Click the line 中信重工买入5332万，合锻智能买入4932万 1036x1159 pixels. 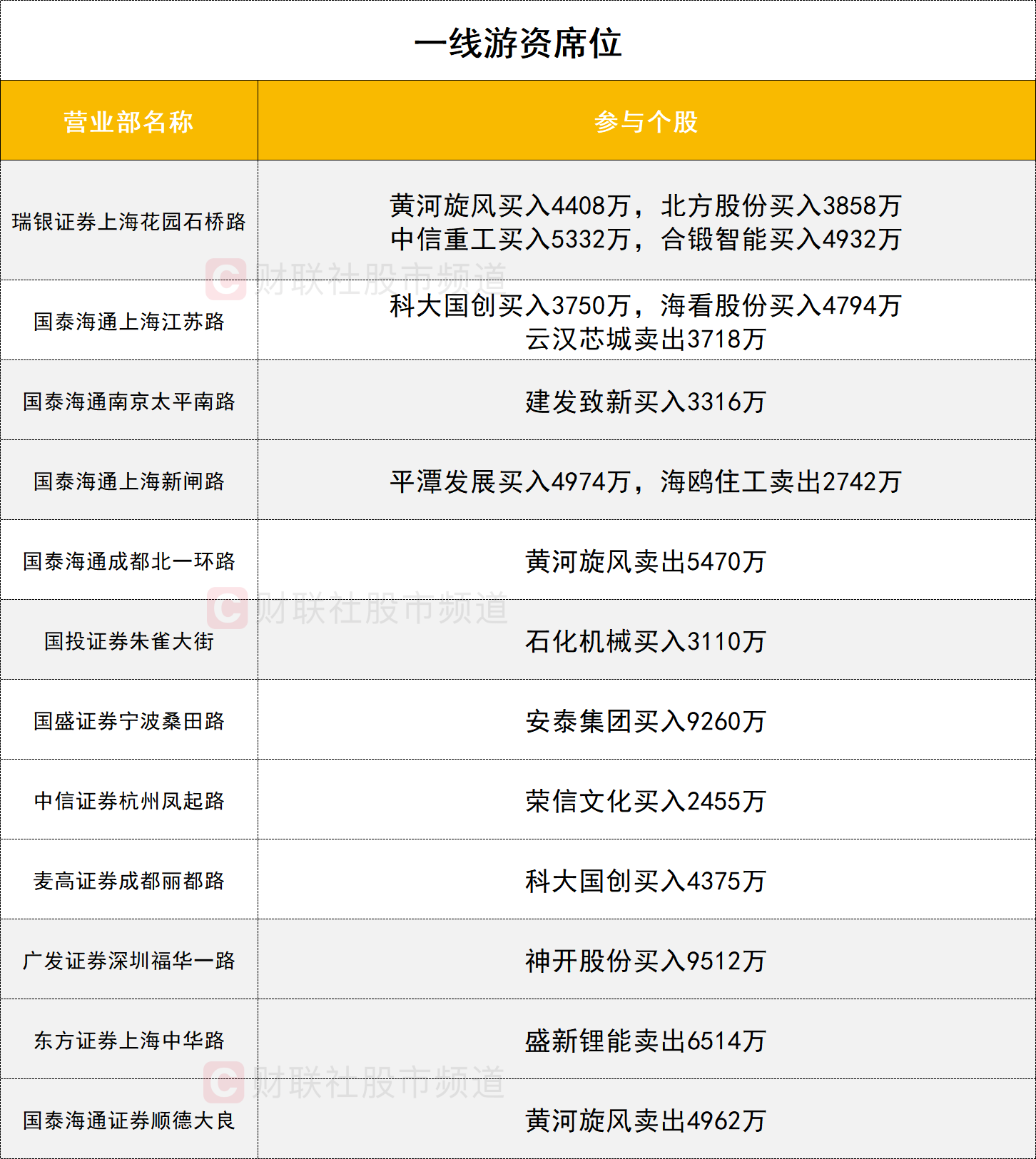(646, 239)
